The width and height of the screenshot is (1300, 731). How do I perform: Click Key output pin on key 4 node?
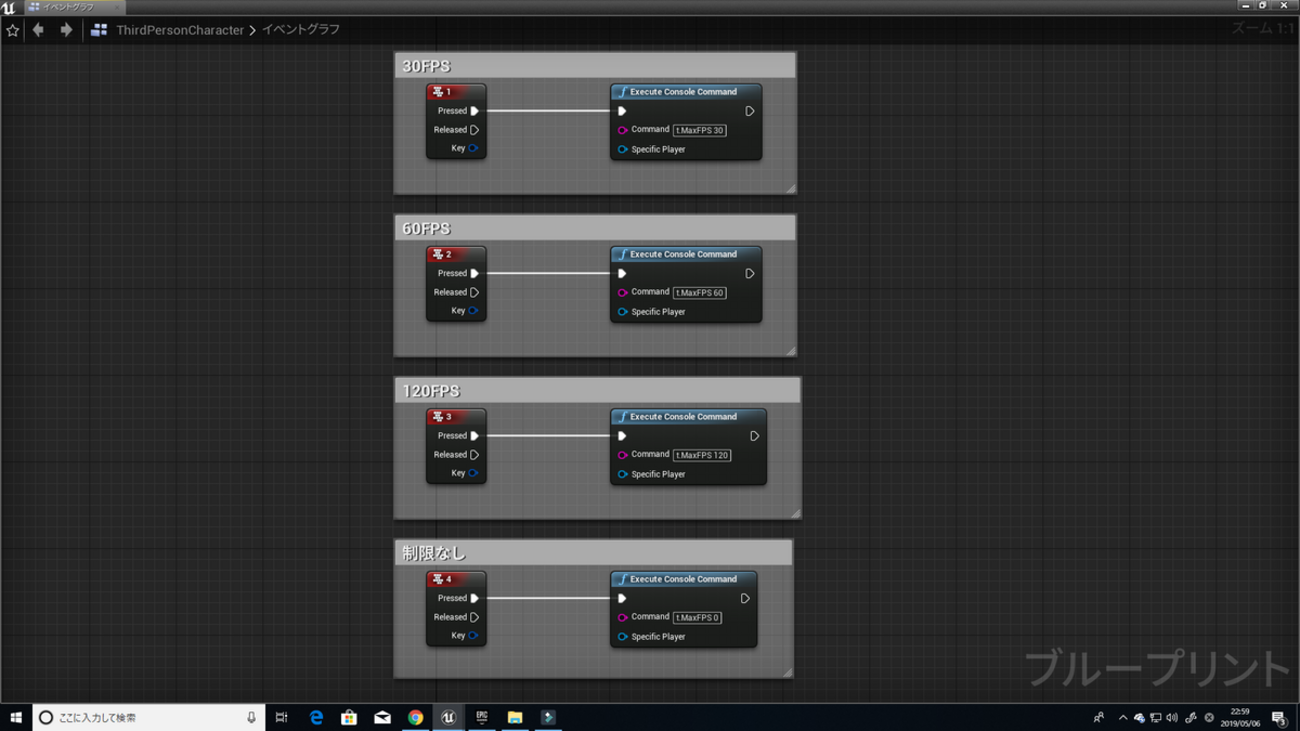tap(473, 635)
